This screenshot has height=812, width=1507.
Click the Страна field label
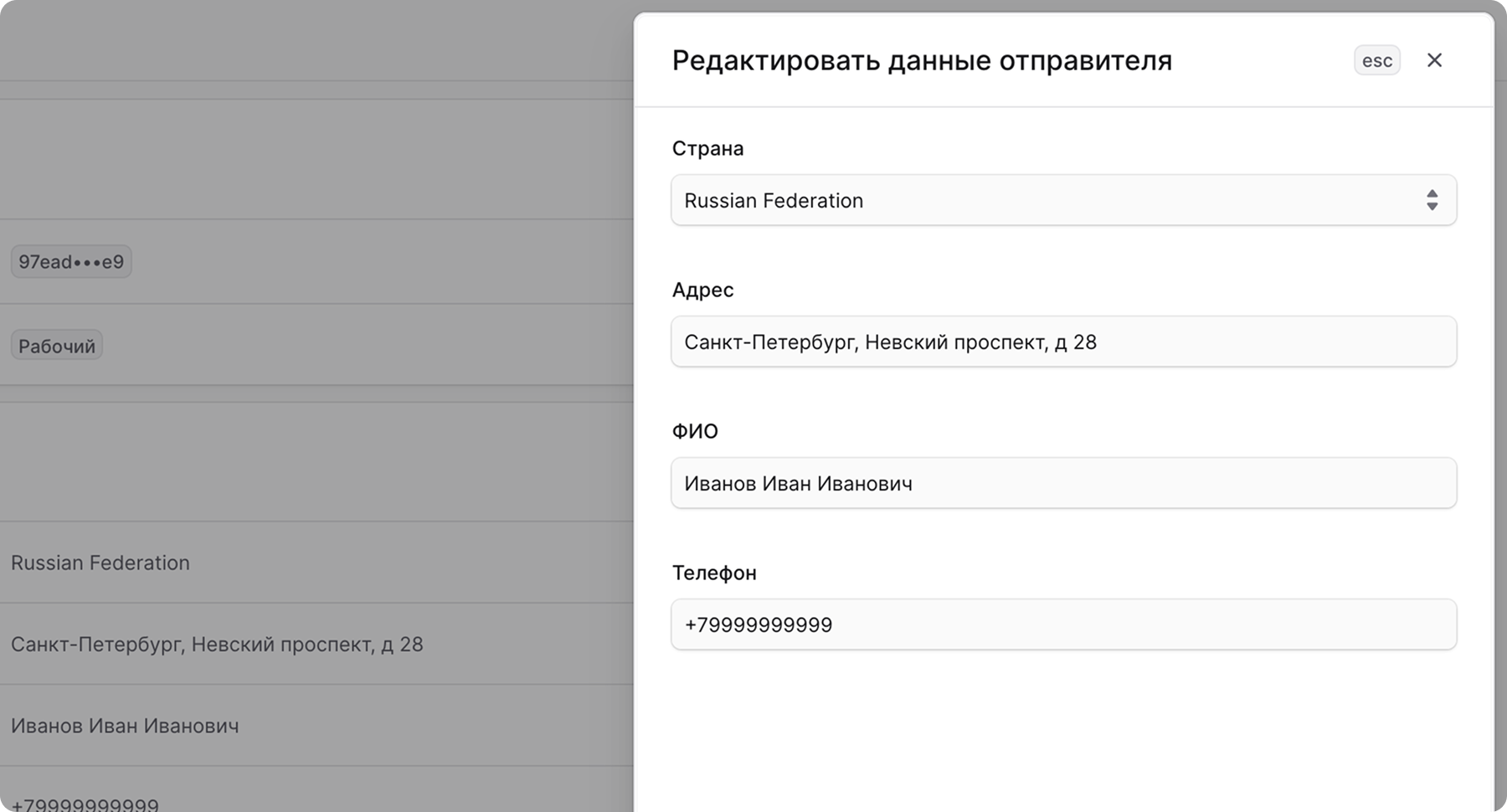click(707, 148)
